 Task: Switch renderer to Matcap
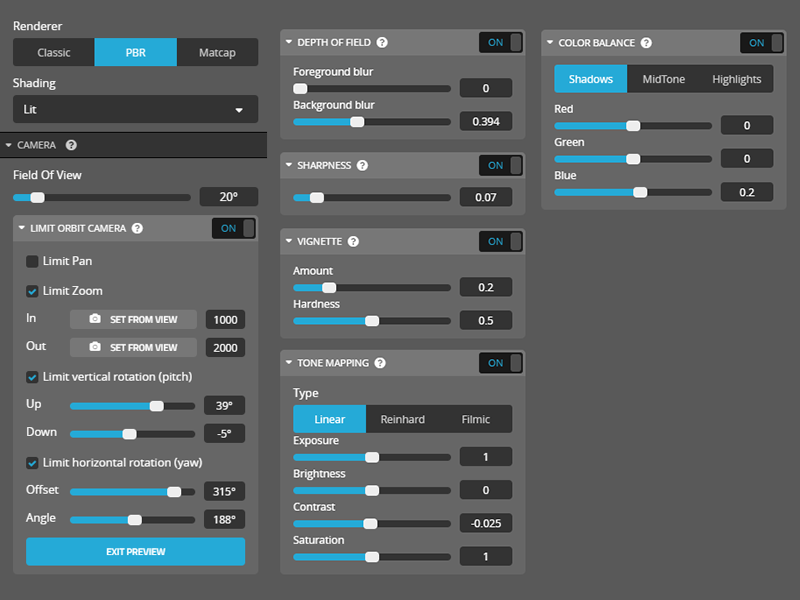click(217, 52)
